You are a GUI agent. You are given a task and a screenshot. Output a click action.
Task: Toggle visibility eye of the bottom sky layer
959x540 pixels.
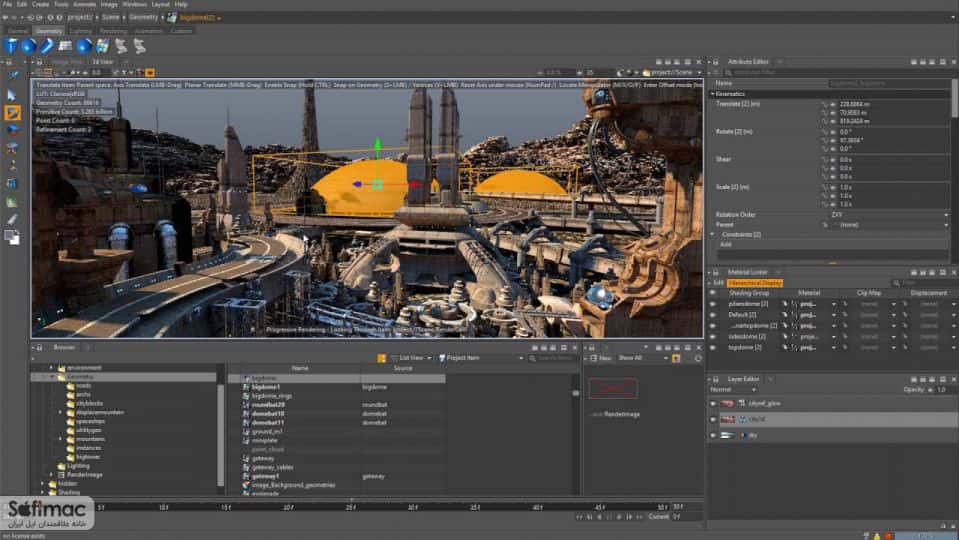[713, 435]
